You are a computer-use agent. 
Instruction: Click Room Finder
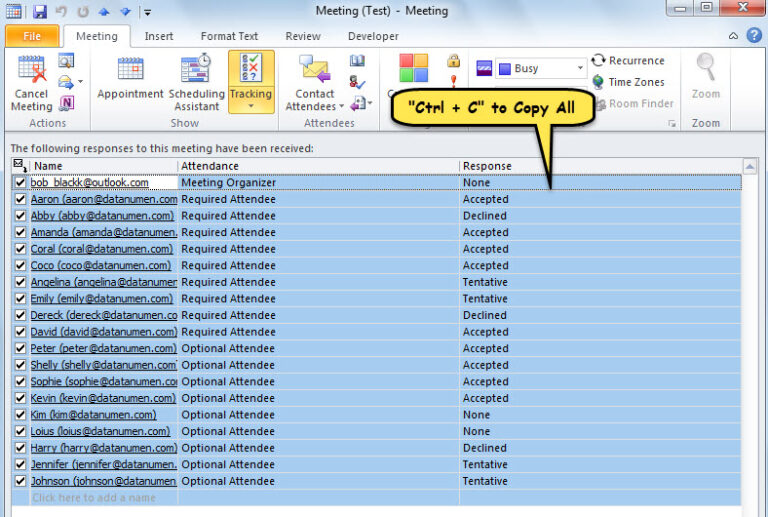pos(635,104)
